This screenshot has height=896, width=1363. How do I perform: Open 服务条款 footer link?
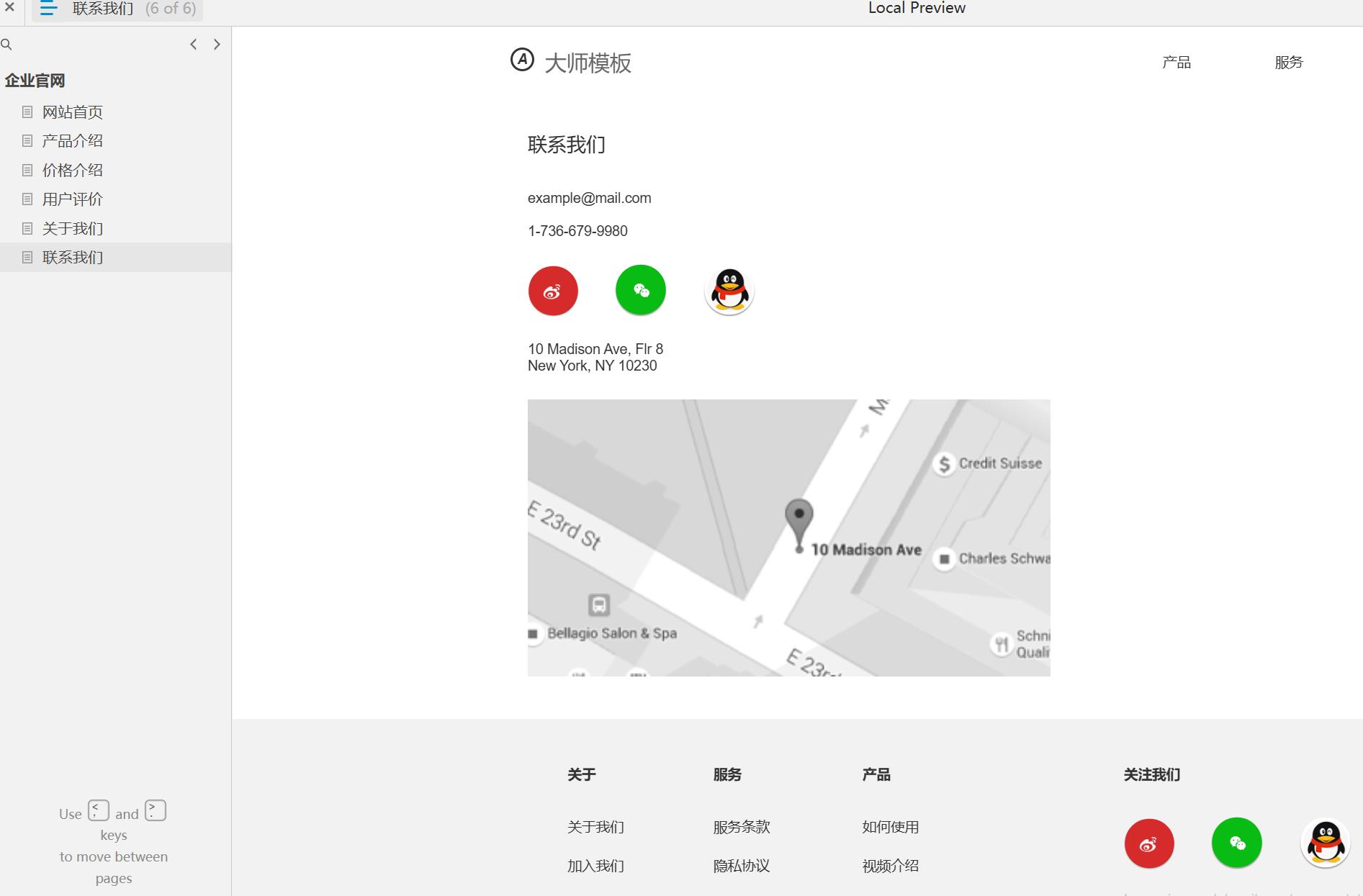click(x=742, y=827)
